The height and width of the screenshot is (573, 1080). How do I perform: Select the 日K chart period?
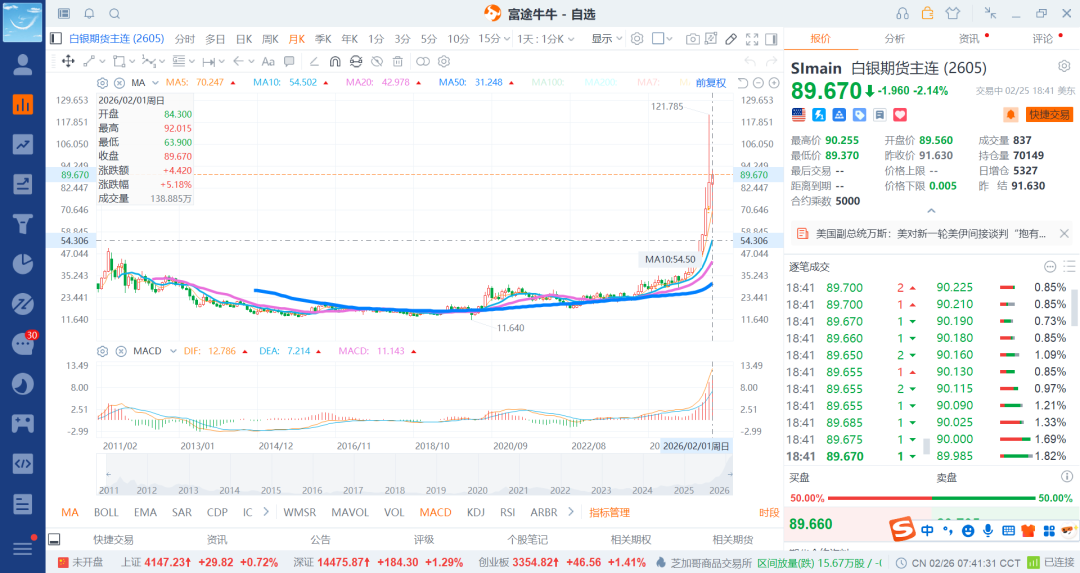(244, 39)
